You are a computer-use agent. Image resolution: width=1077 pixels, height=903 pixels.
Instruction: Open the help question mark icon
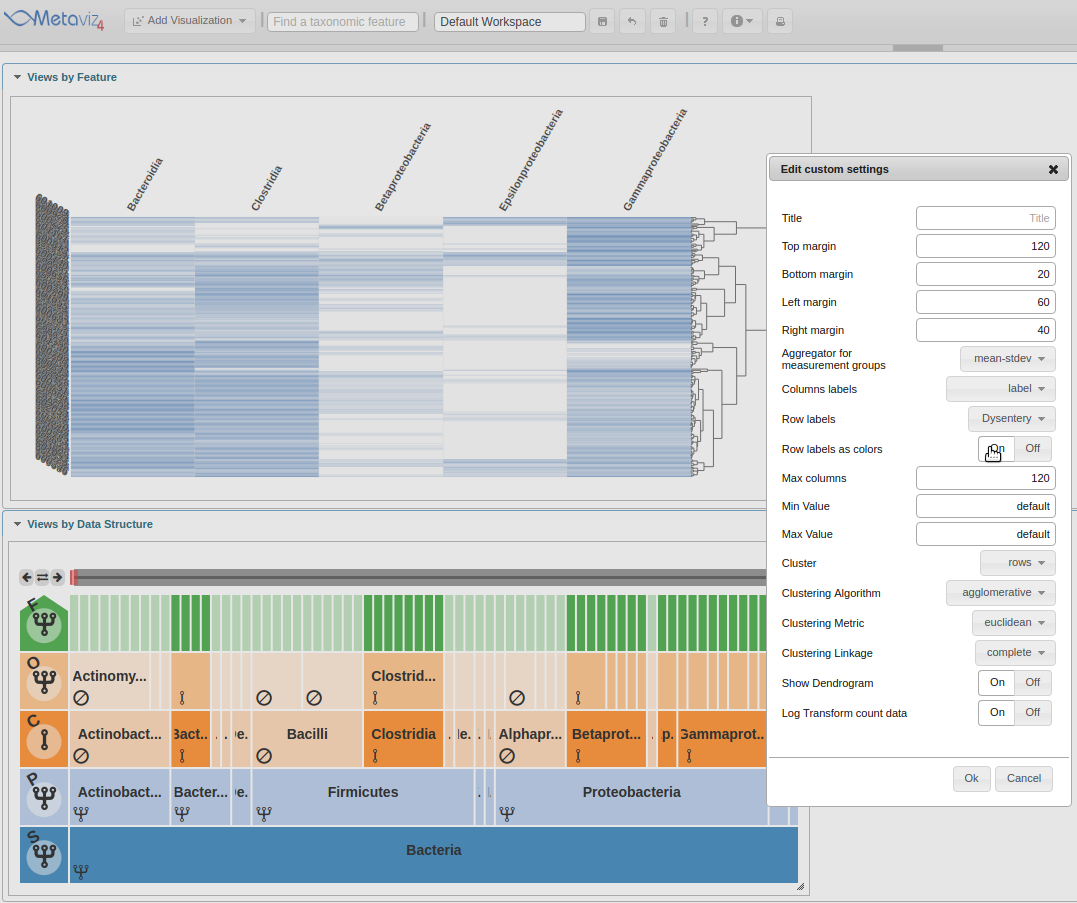point(705,21)
